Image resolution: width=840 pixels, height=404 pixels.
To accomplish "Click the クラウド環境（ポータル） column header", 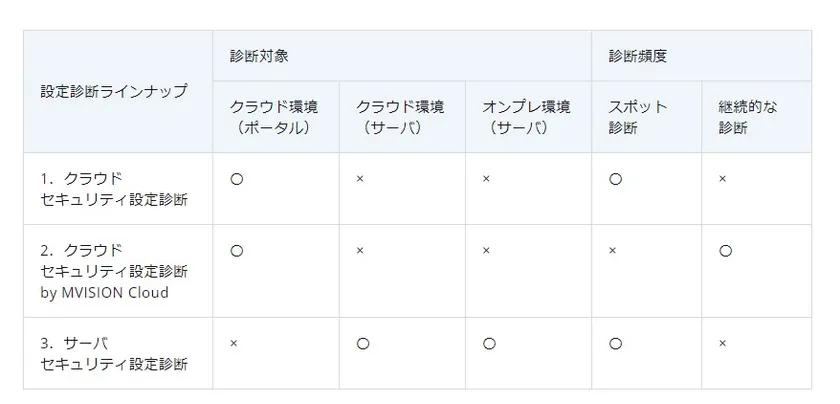I will click(274, 117).
